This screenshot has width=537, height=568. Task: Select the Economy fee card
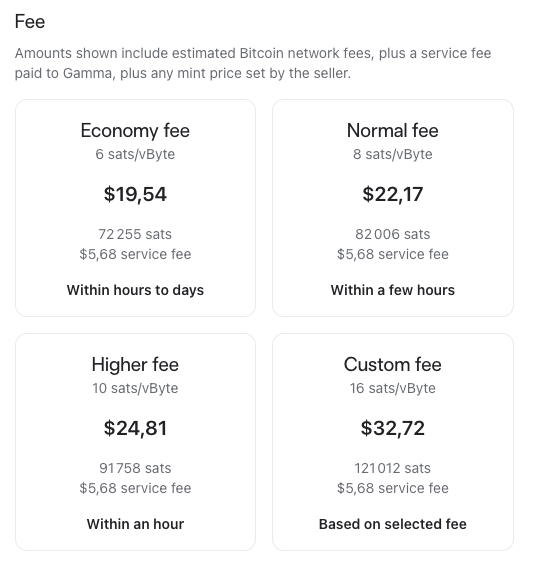pyautogui.click(x=135, y=208)
